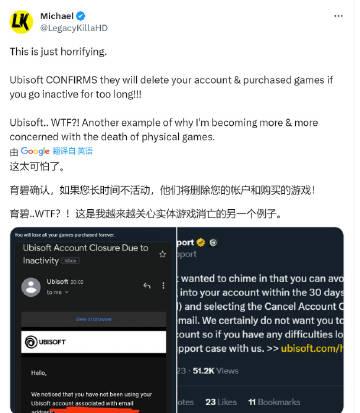
Task: Click the blue verified badge next to Michael
Action: [81, 16]
